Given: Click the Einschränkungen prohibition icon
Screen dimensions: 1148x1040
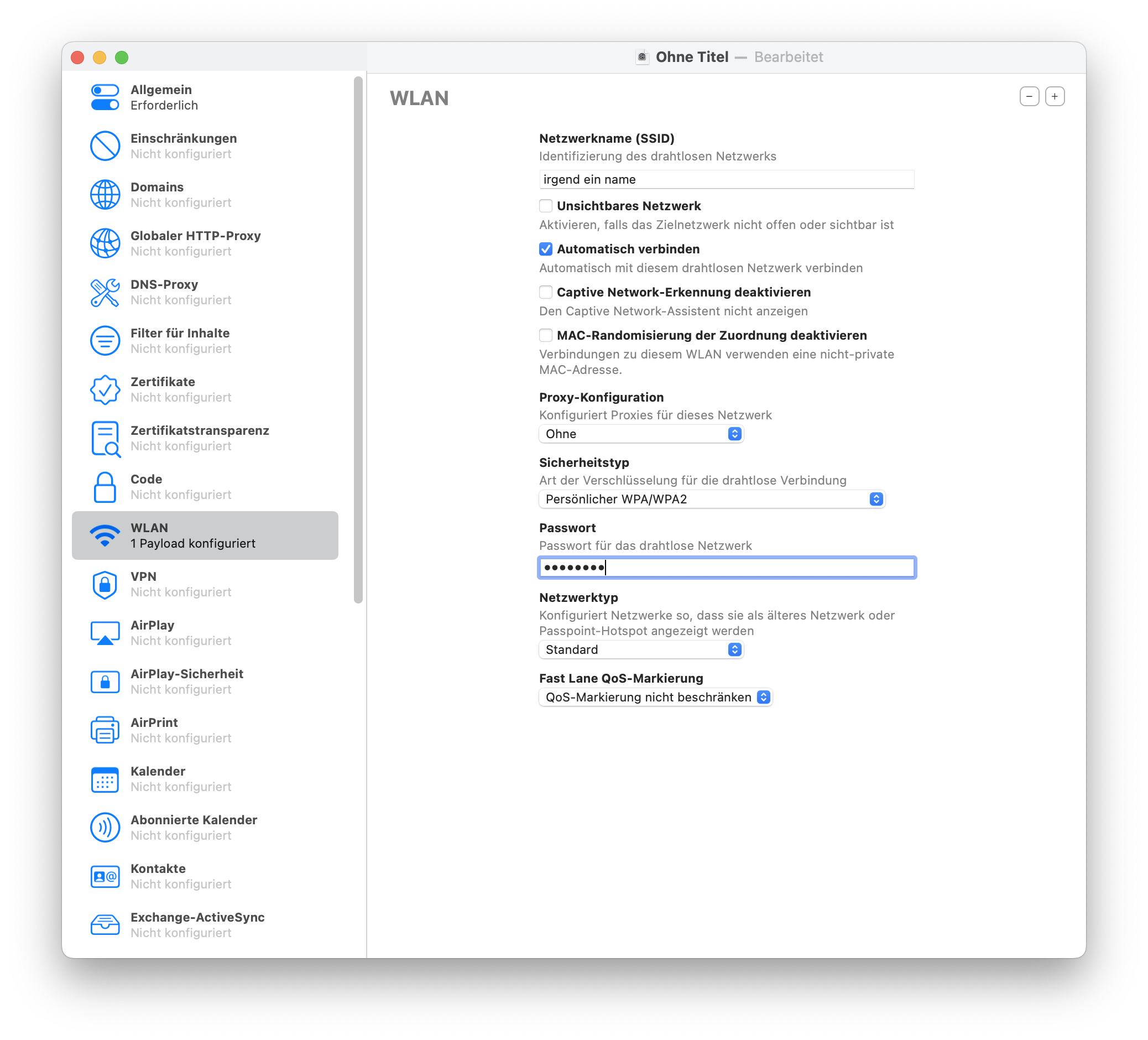Looking at the screenshot, I should pyautogui.click(x=105, y=146).
